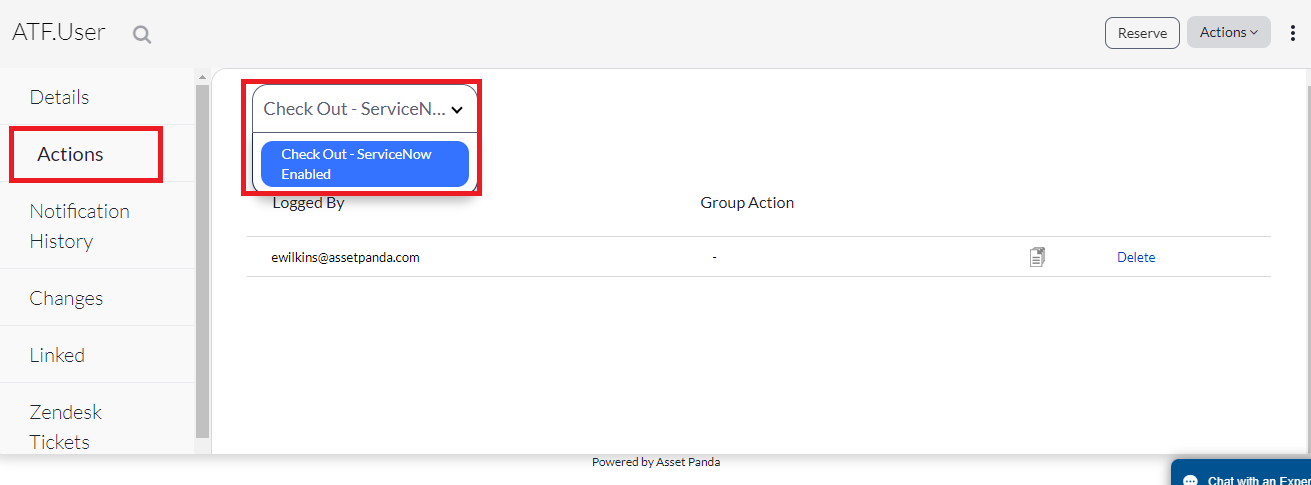
Task: Open the Details tab in sidebar
Action: [97, 97]
